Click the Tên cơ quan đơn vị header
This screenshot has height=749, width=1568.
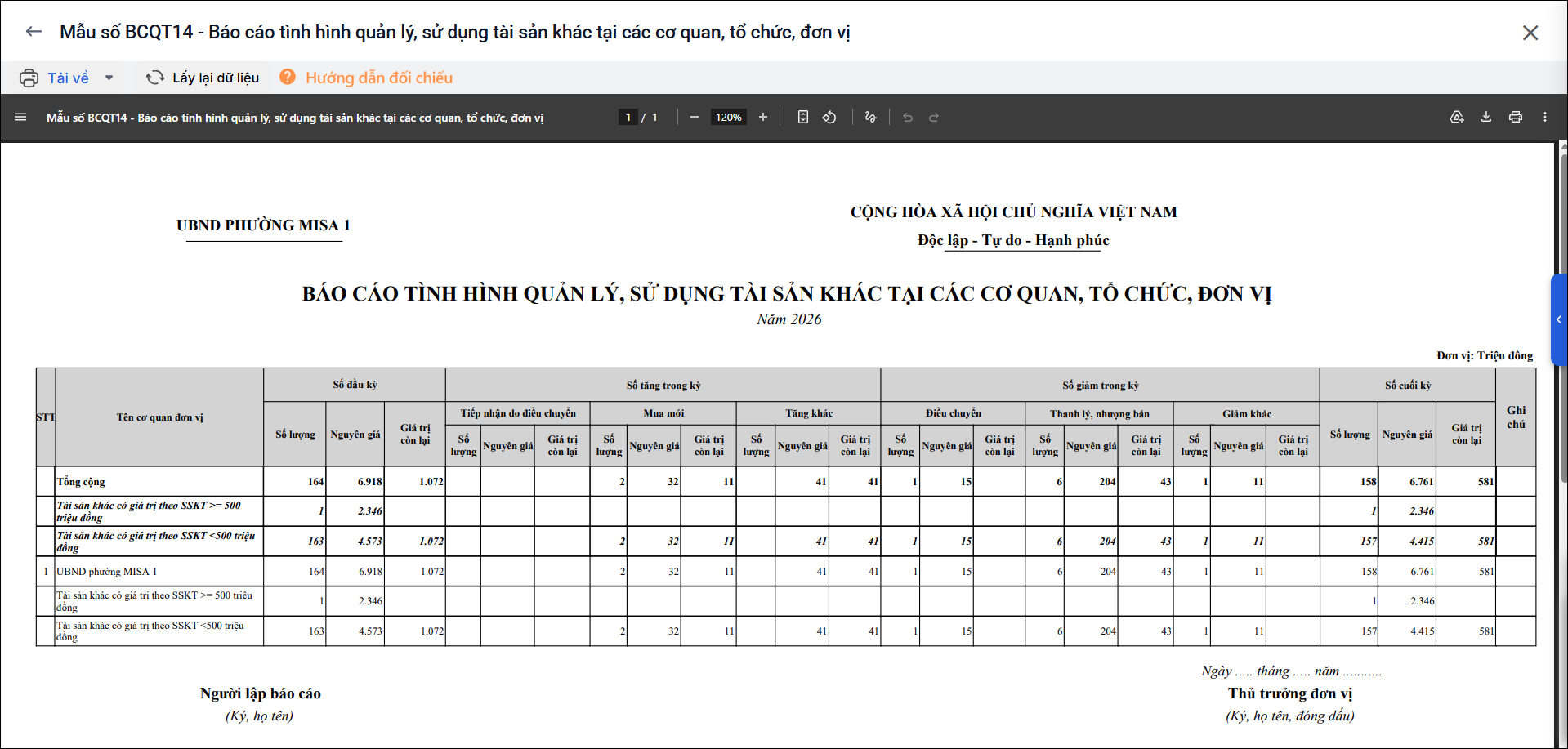159,417
